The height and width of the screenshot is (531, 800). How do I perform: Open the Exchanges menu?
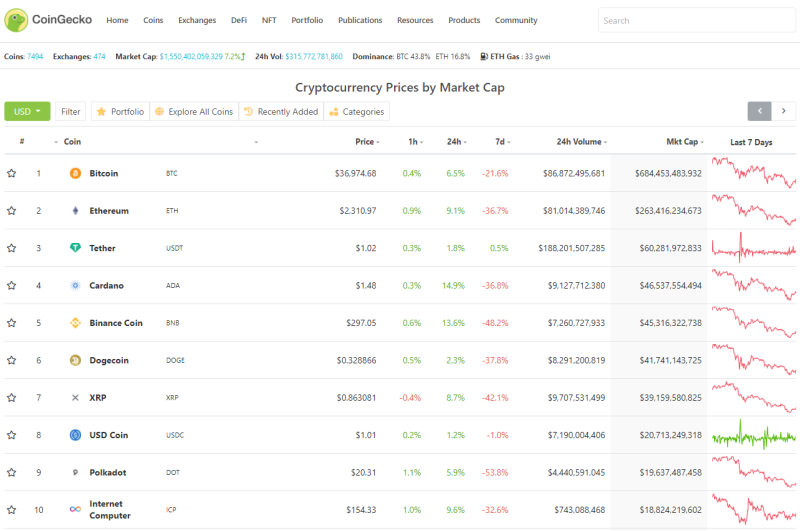(197, 20)
